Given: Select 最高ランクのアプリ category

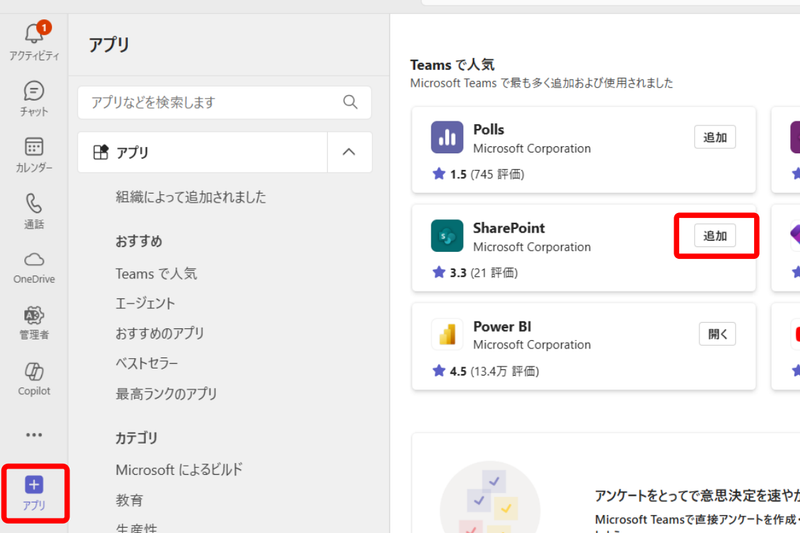Looking at the screenshot, I should coord(166,393).
